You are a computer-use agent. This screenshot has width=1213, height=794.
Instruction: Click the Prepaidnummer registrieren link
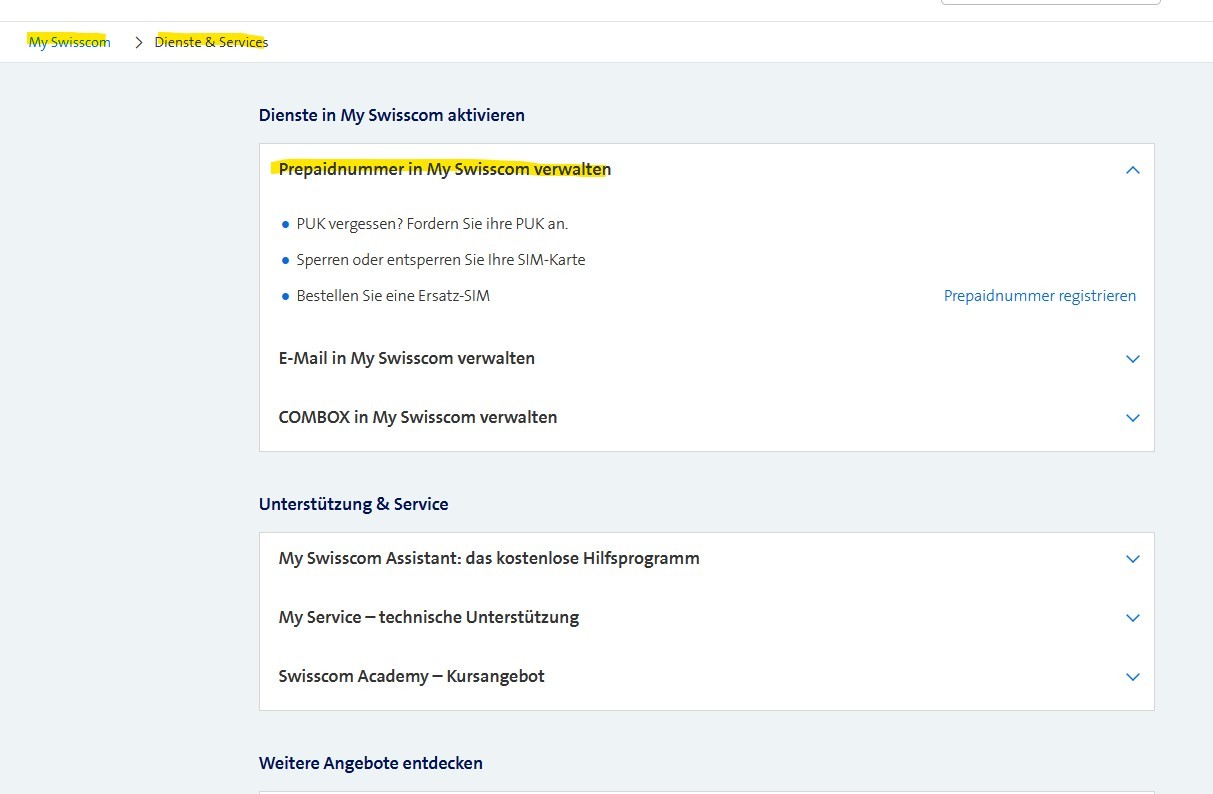(1039, 295)
